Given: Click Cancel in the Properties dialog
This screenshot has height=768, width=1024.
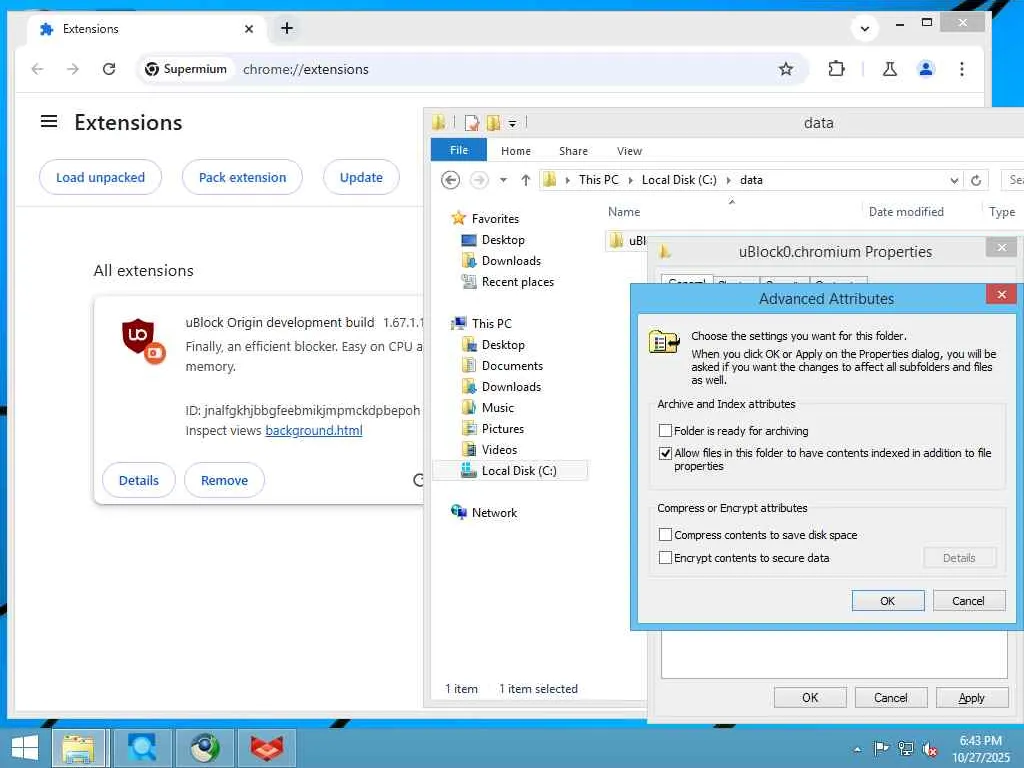Looking at the screenshot, I should 890,697.
